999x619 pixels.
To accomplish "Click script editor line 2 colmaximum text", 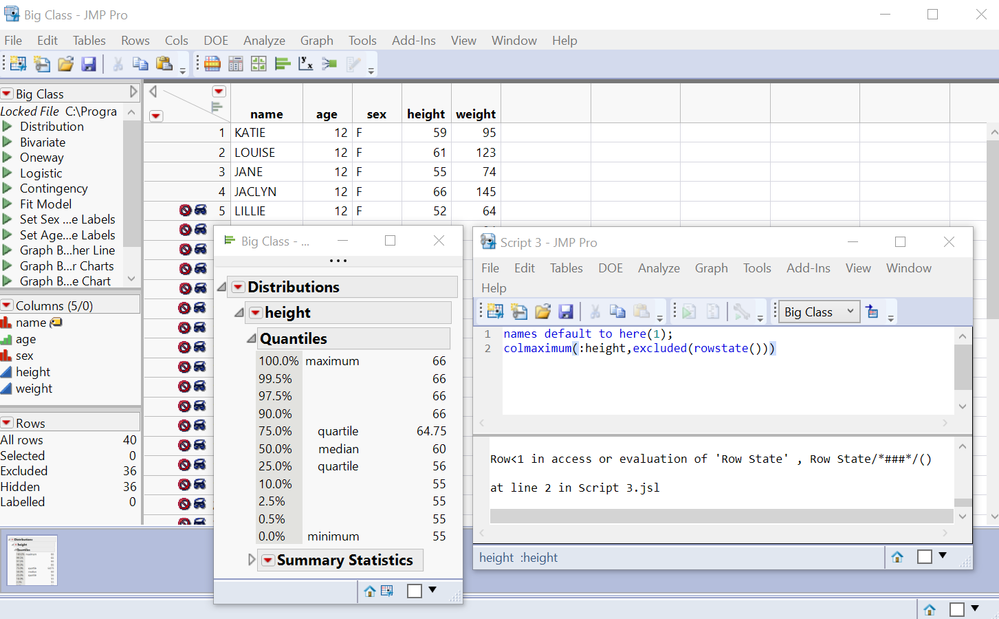I will (639, 348).
